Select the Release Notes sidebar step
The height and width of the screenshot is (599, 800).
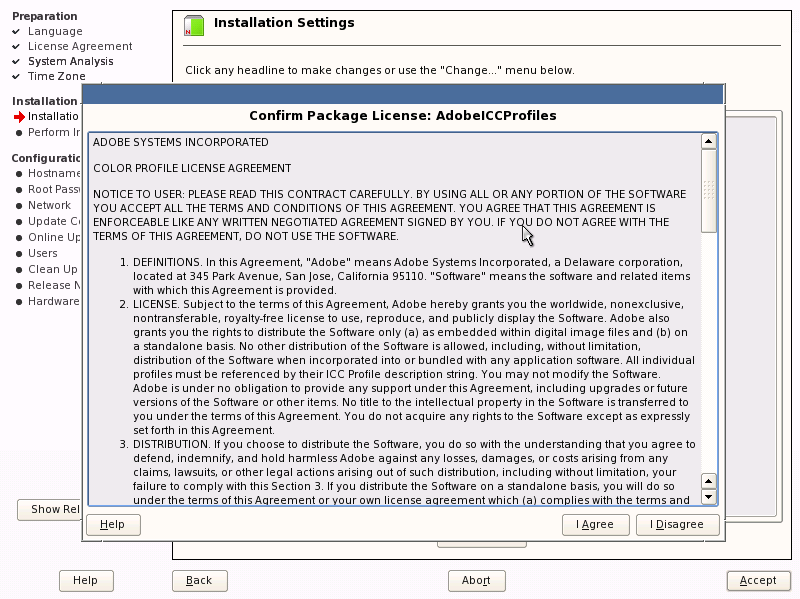pyautogui.click(x=54, y=285)
